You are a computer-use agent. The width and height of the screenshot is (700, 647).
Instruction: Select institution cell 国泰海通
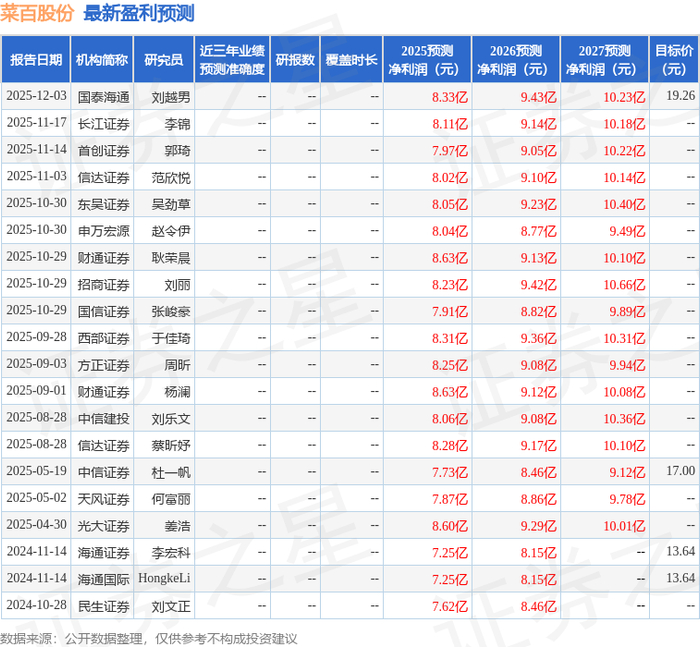tap(104, 97)
